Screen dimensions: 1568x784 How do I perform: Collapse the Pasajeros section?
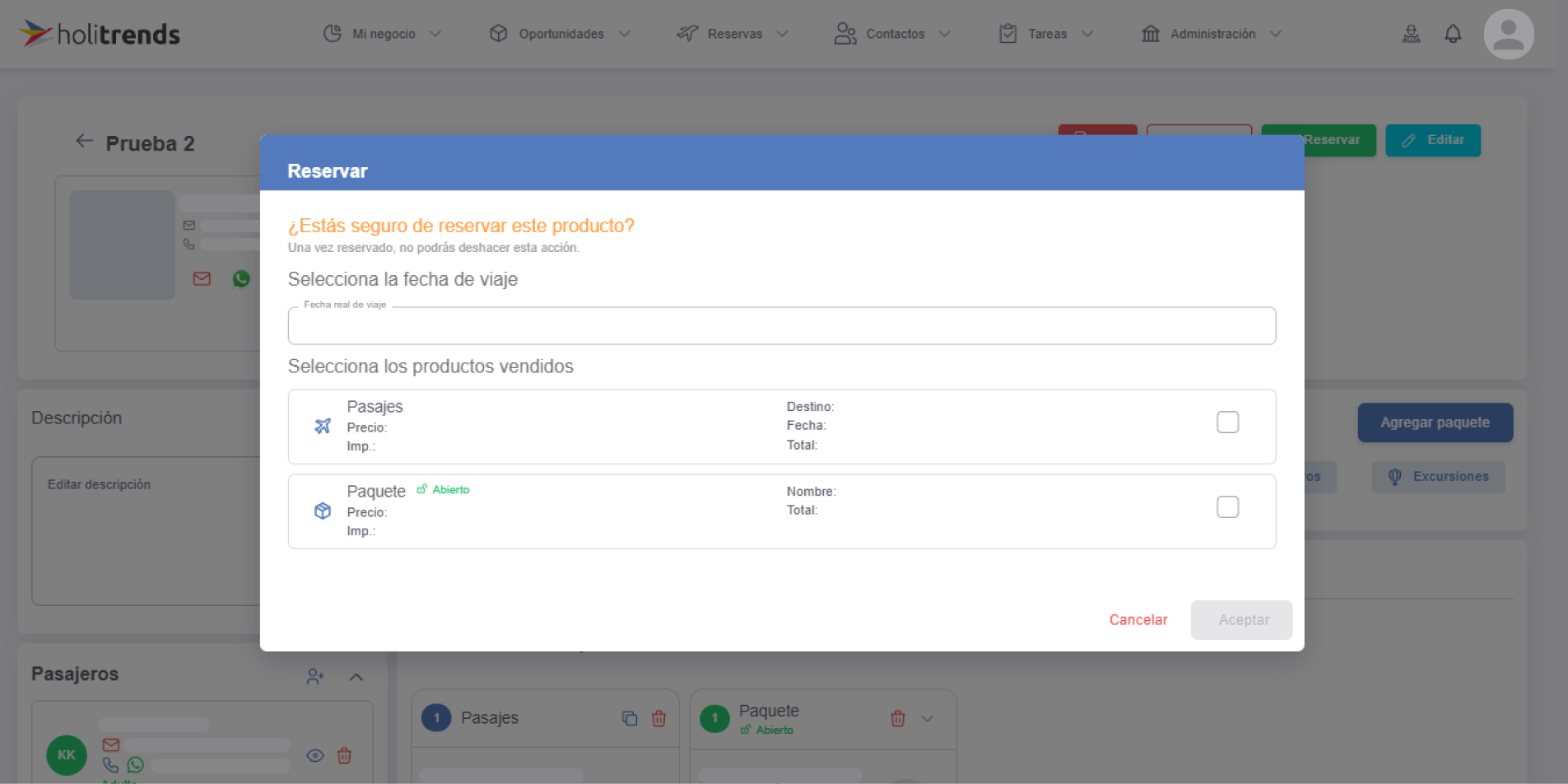[x=356, y=677]
